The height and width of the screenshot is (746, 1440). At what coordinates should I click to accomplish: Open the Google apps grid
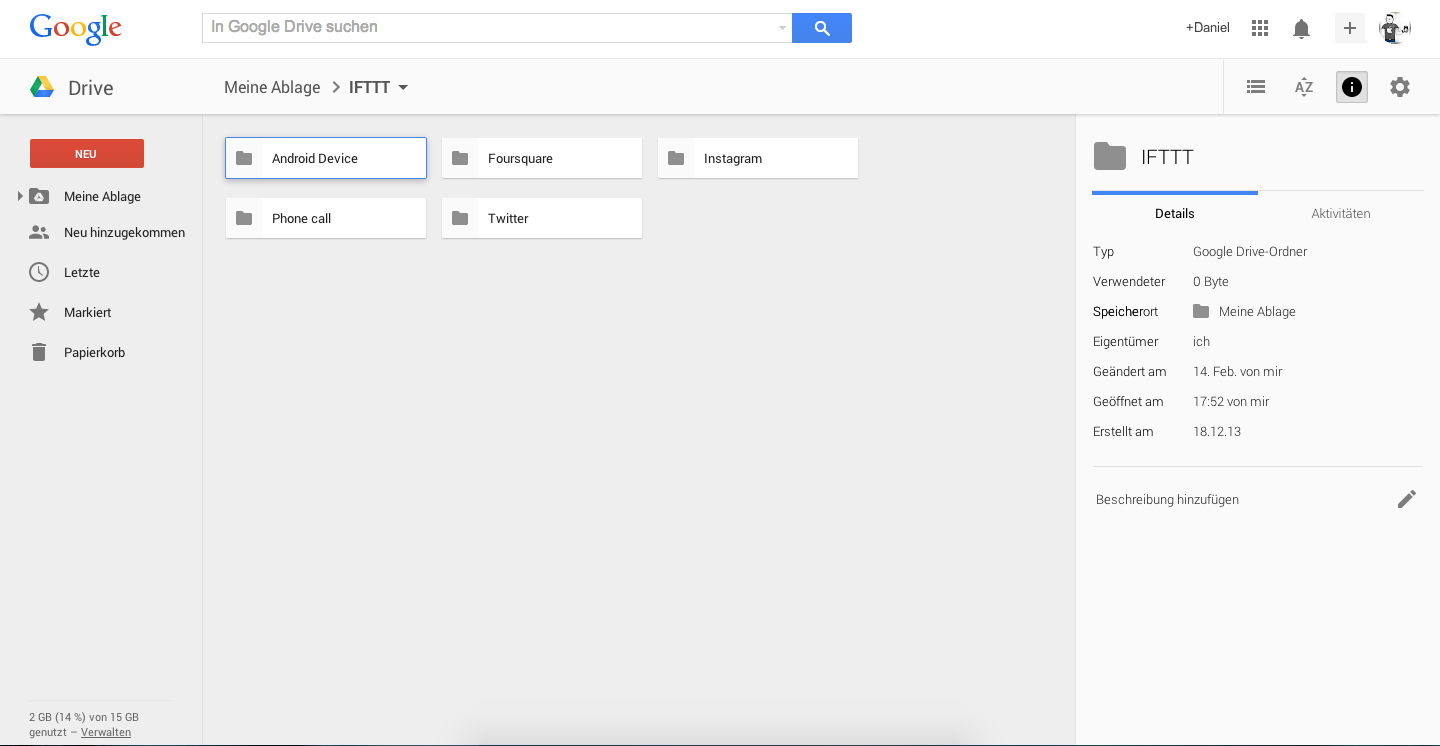1260,28
